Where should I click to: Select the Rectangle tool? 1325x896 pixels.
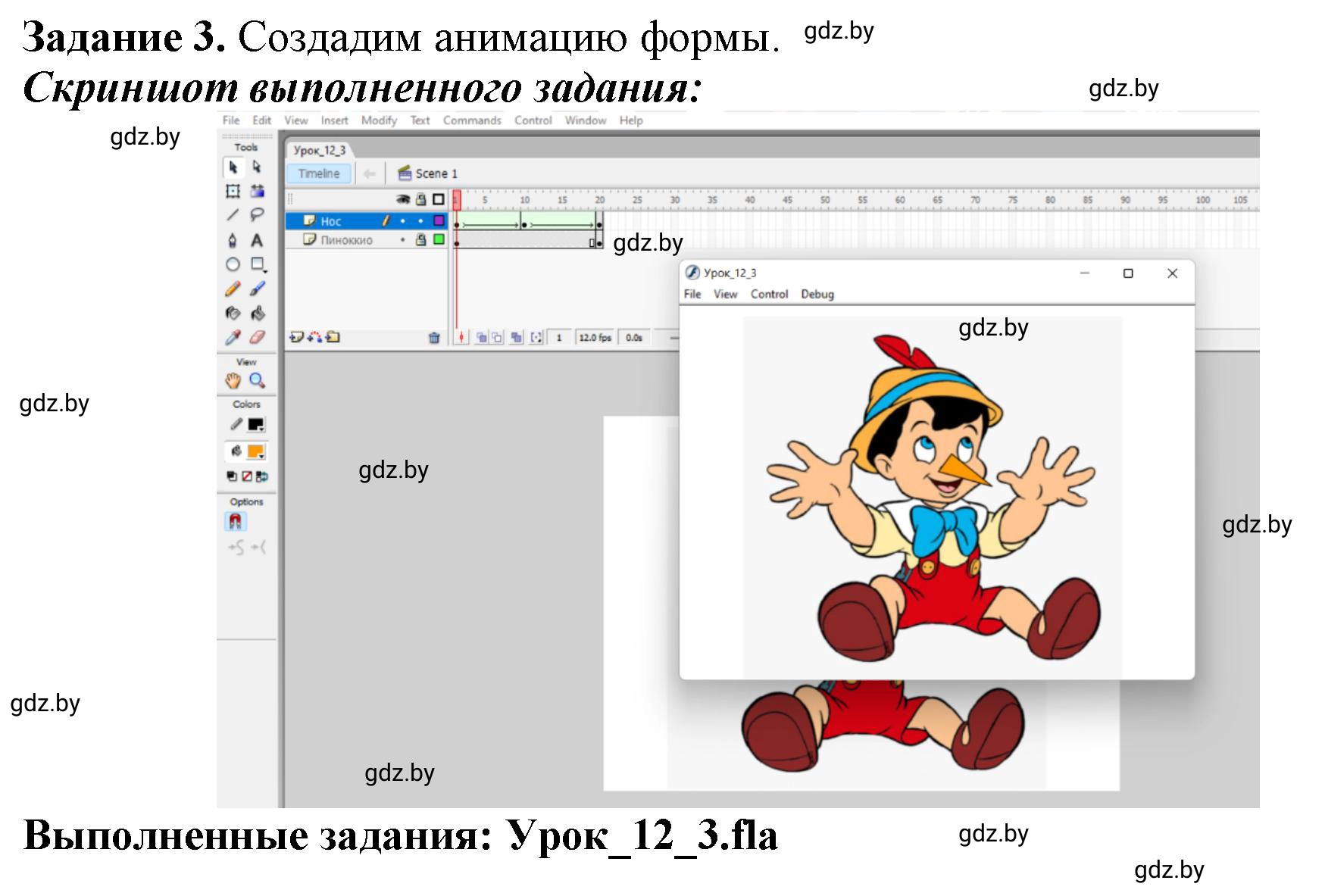click(x=257, y=264)
